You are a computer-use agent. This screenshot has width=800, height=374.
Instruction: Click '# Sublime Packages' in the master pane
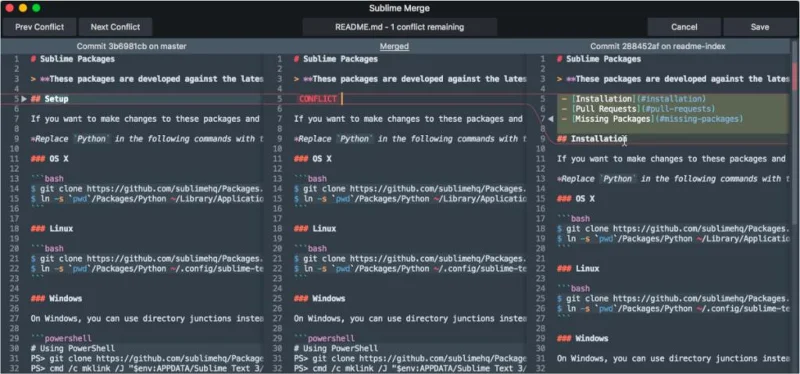72,59
